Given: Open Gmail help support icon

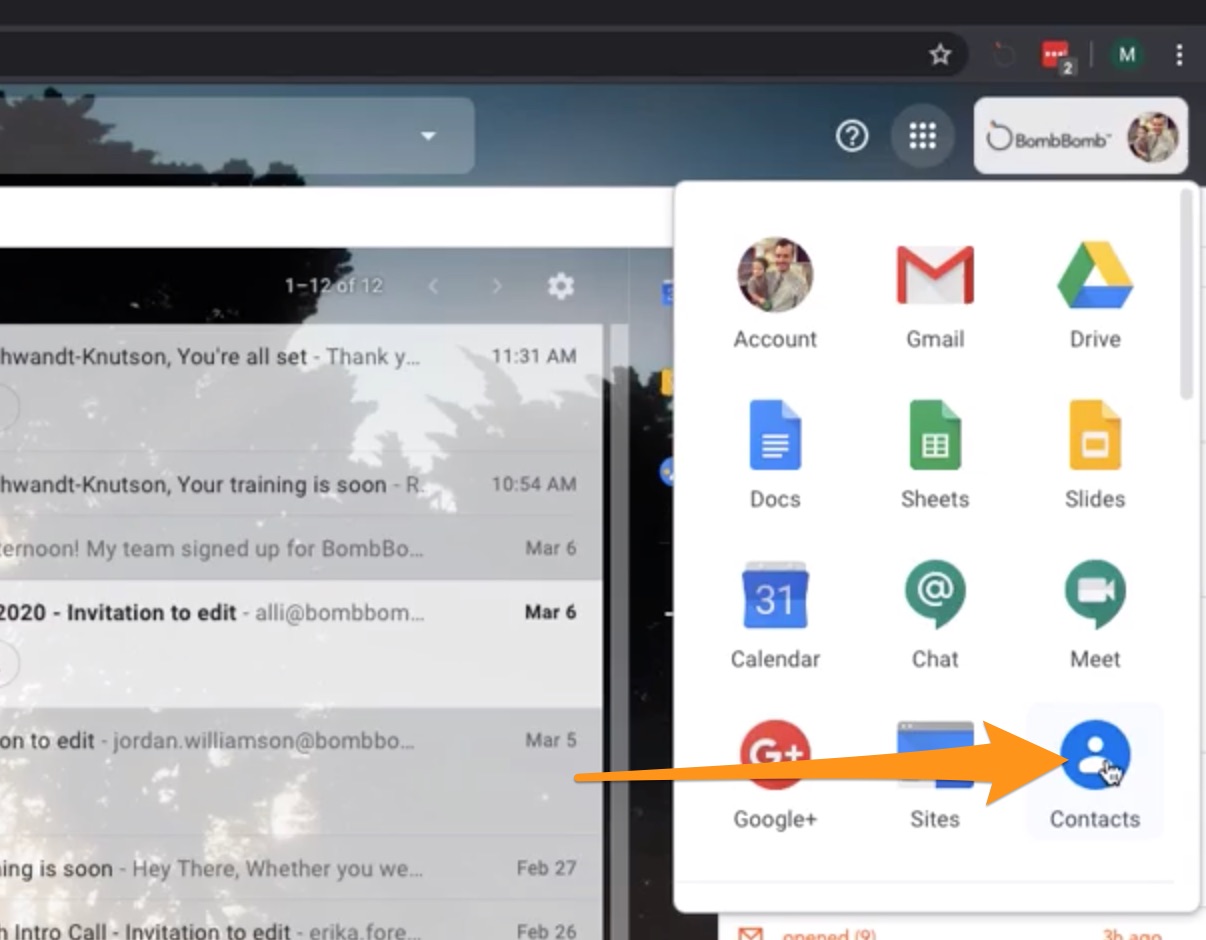Looking at the screenshot, I should pos(852,135).
